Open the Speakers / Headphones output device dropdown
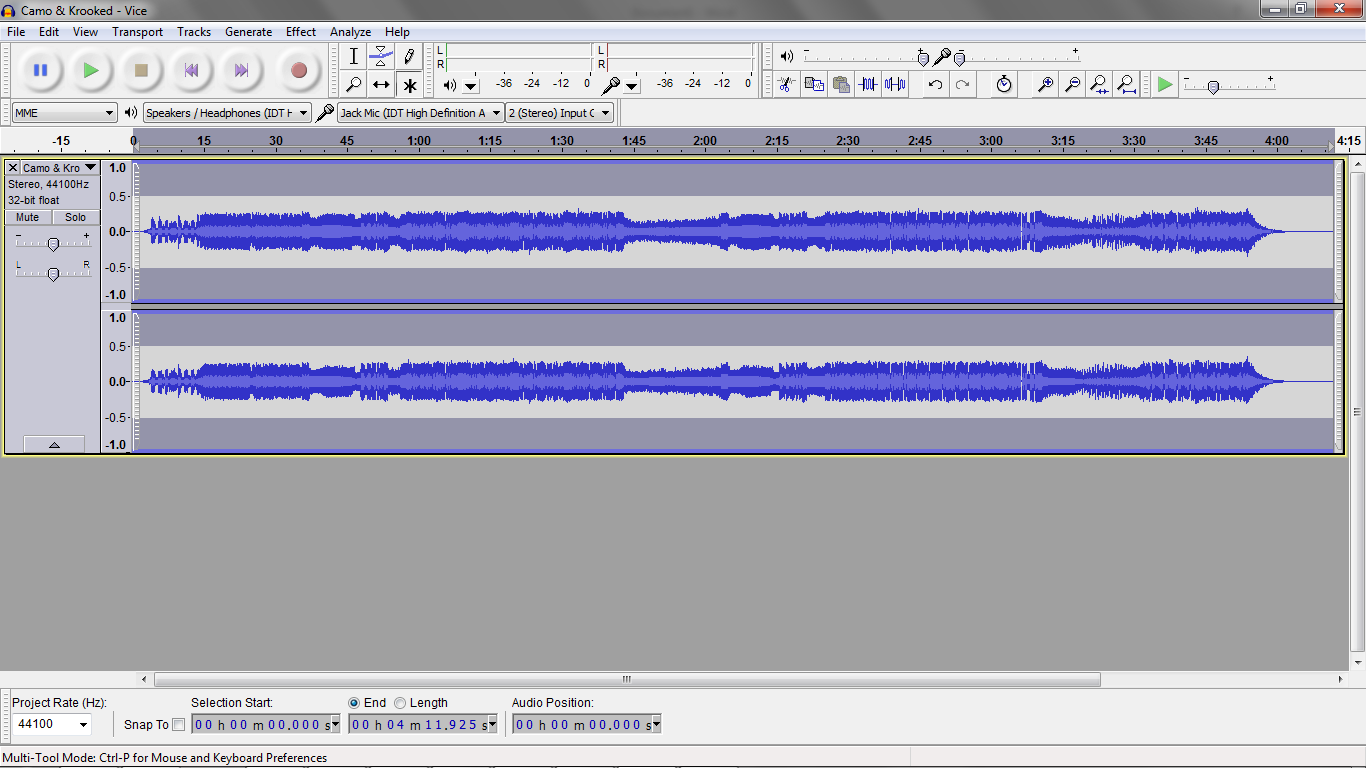The height and width of the screenshot is (768, 1366). click(x=227, y=113)
